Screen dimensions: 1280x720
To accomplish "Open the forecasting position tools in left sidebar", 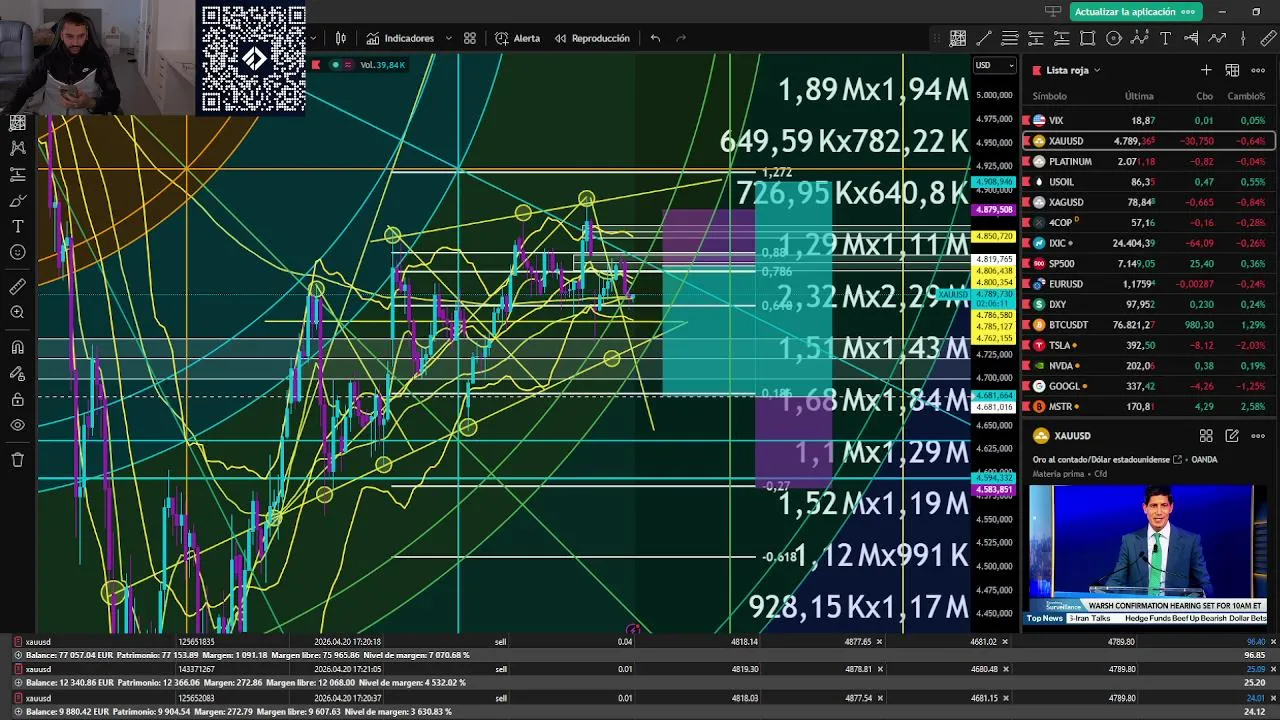I will pyautogui.click(x=17, y=174).
